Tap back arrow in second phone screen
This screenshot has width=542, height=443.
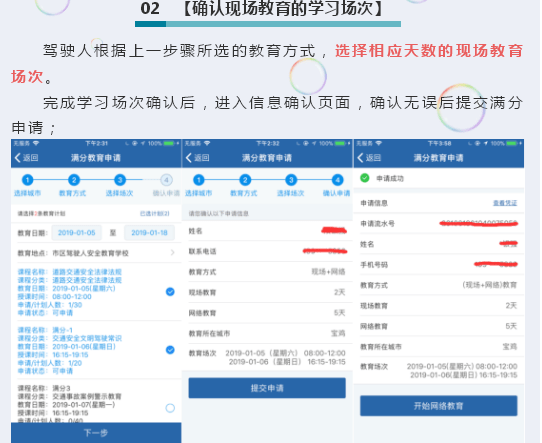tap(189, 158)
